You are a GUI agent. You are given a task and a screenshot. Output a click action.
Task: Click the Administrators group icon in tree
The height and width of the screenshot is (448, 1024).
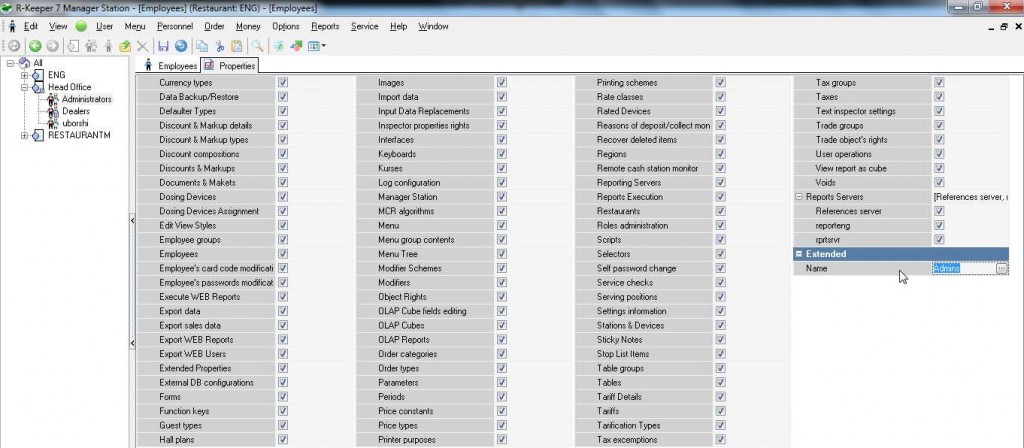coord(53,99)
